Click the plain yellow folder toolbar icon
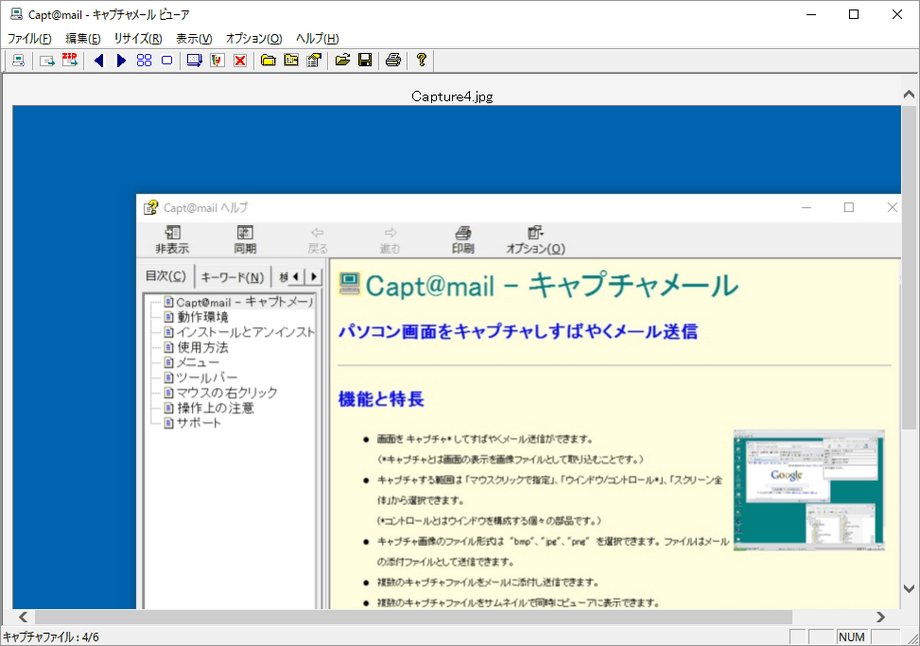This screenshot has height=646, width=920. coord(268,60)
